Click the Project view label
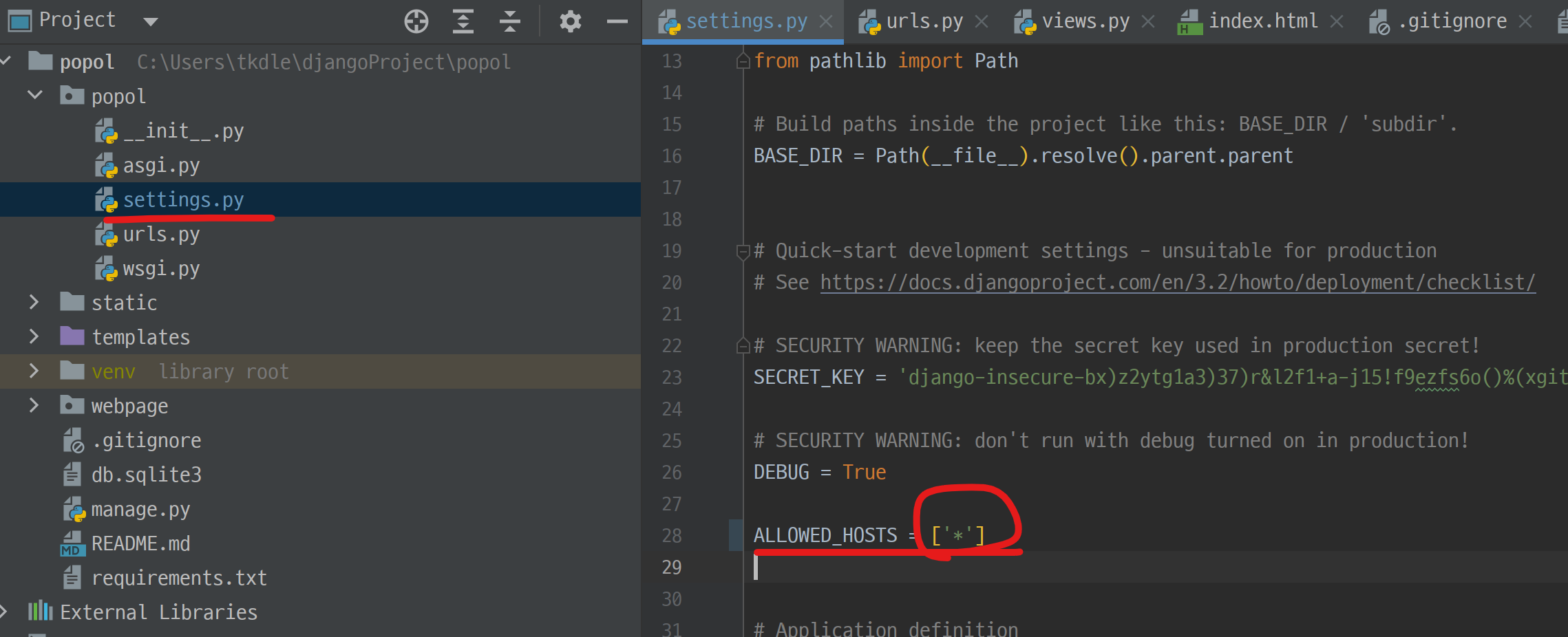This screenshot has width=1568, height=637. coord(76,21)
